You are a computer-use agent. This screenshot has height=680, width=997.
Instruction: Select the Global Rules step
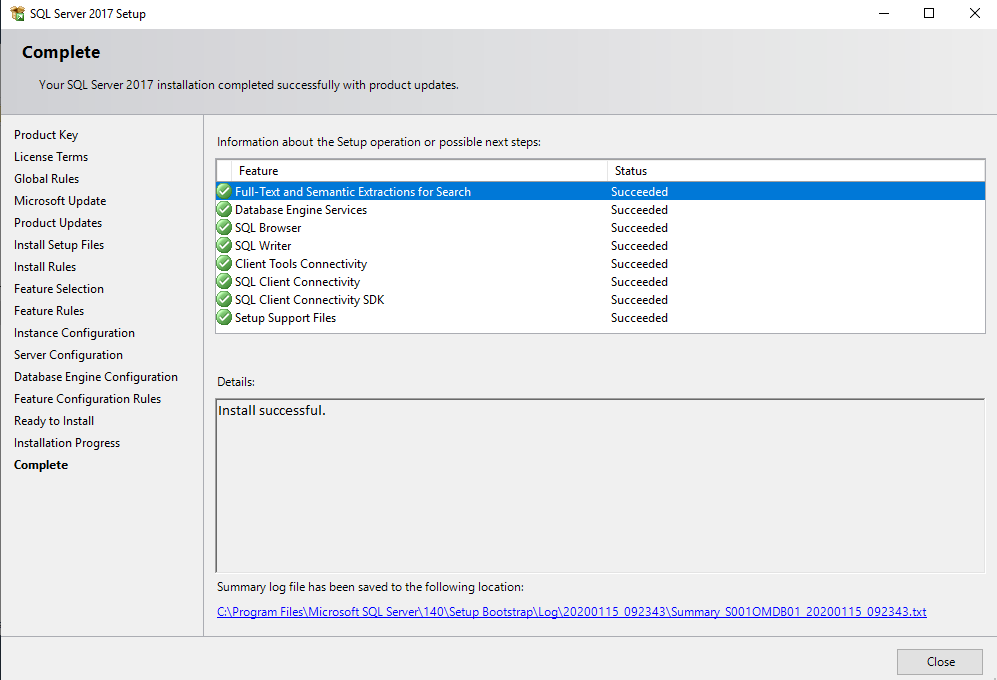pos(46,179)
